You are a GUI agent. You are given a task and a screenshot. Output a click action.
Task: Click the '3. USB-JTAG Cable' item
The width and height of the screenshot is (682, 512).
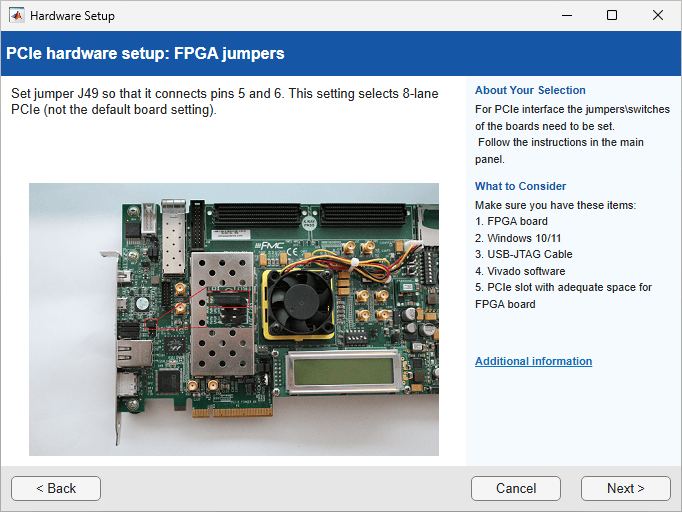pos(524,254)
